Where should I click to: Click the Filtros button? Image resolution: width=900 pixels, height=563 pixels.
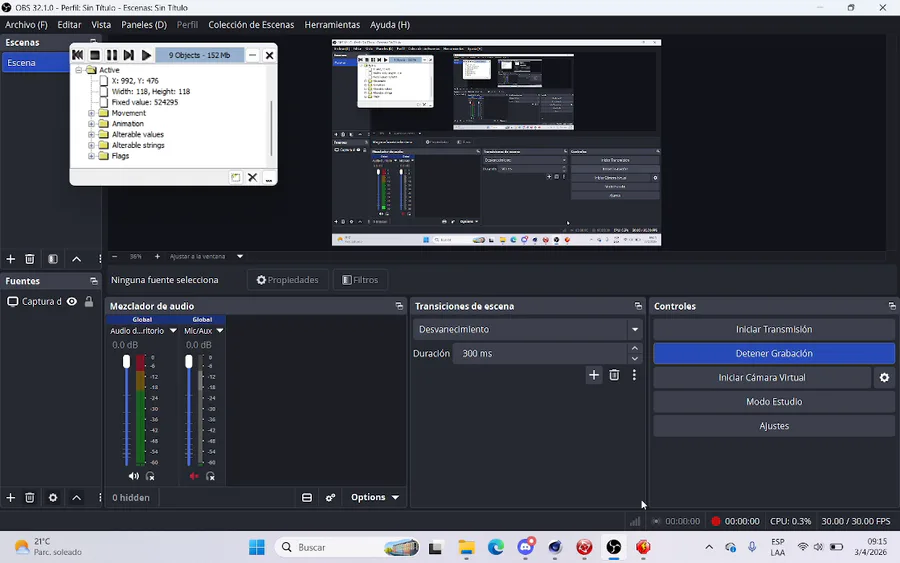click(360, 280)
